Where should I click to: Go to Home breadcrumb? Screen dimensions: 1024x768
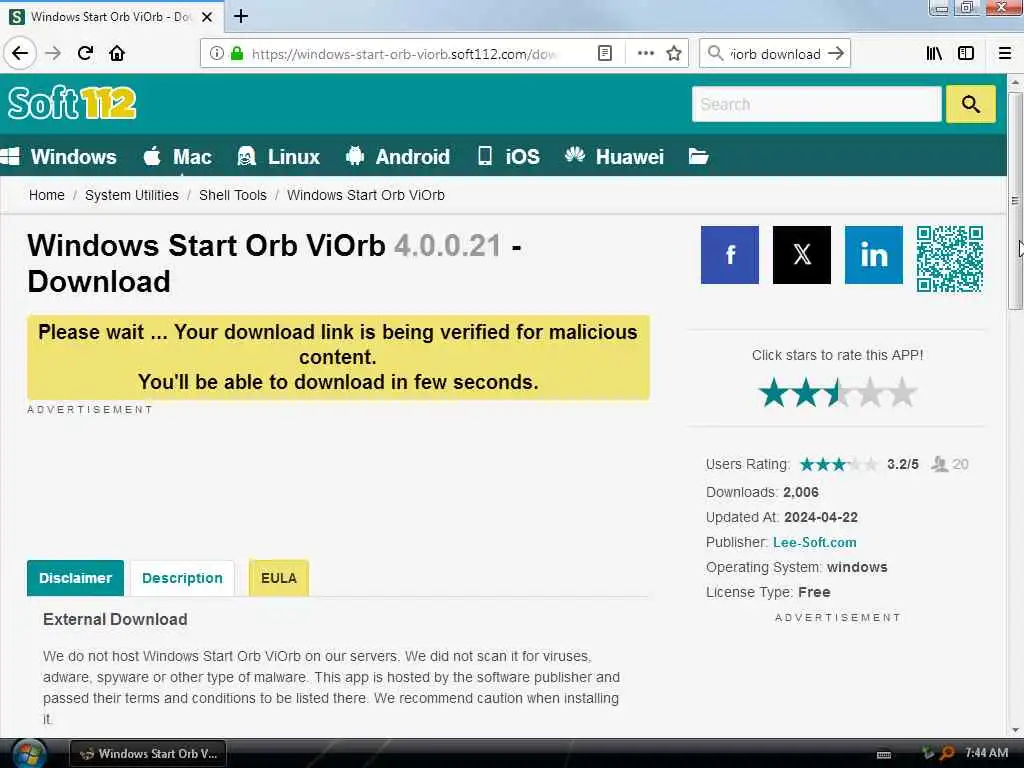click(x=46, y=195)
